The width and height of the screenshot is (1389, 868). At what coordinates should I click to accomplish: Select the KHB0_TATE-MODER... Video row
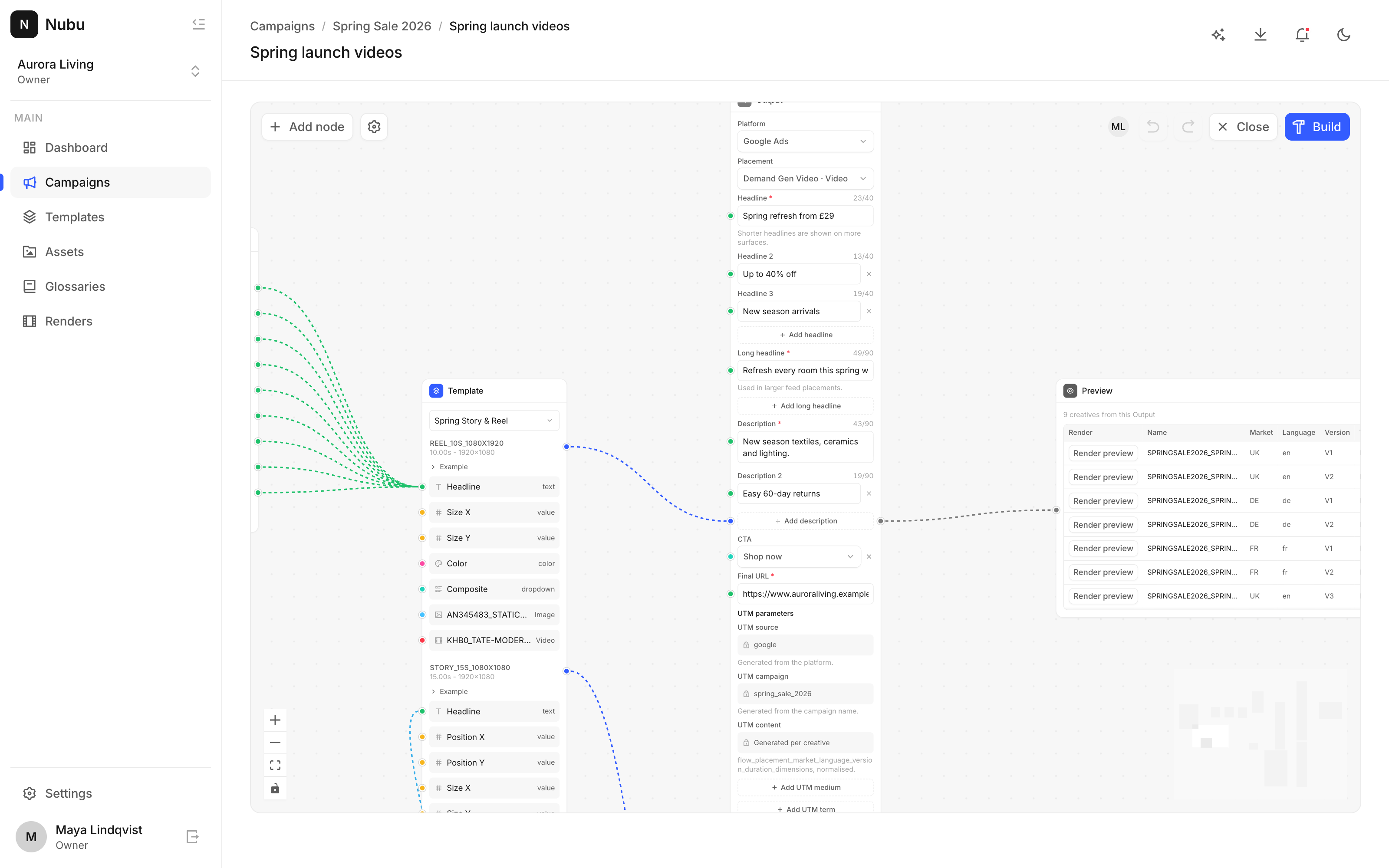pos(494,641)
